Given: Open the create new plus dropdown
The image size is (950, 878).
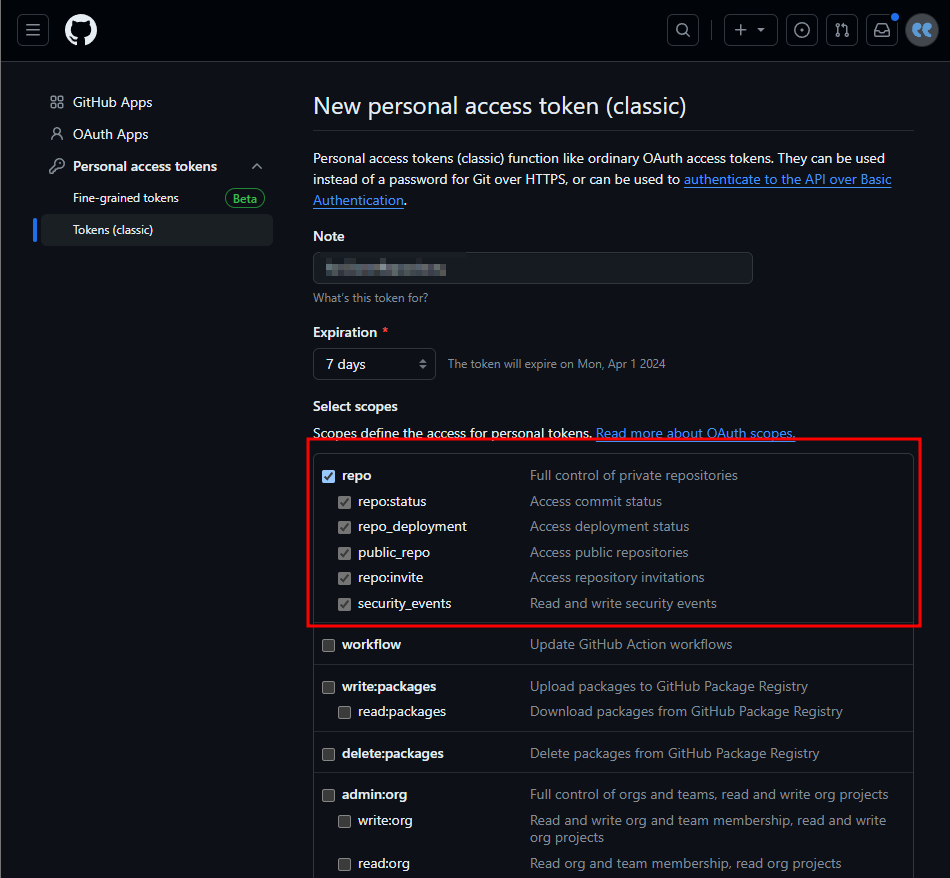Looking at the screenshot, I should point(751,30).
